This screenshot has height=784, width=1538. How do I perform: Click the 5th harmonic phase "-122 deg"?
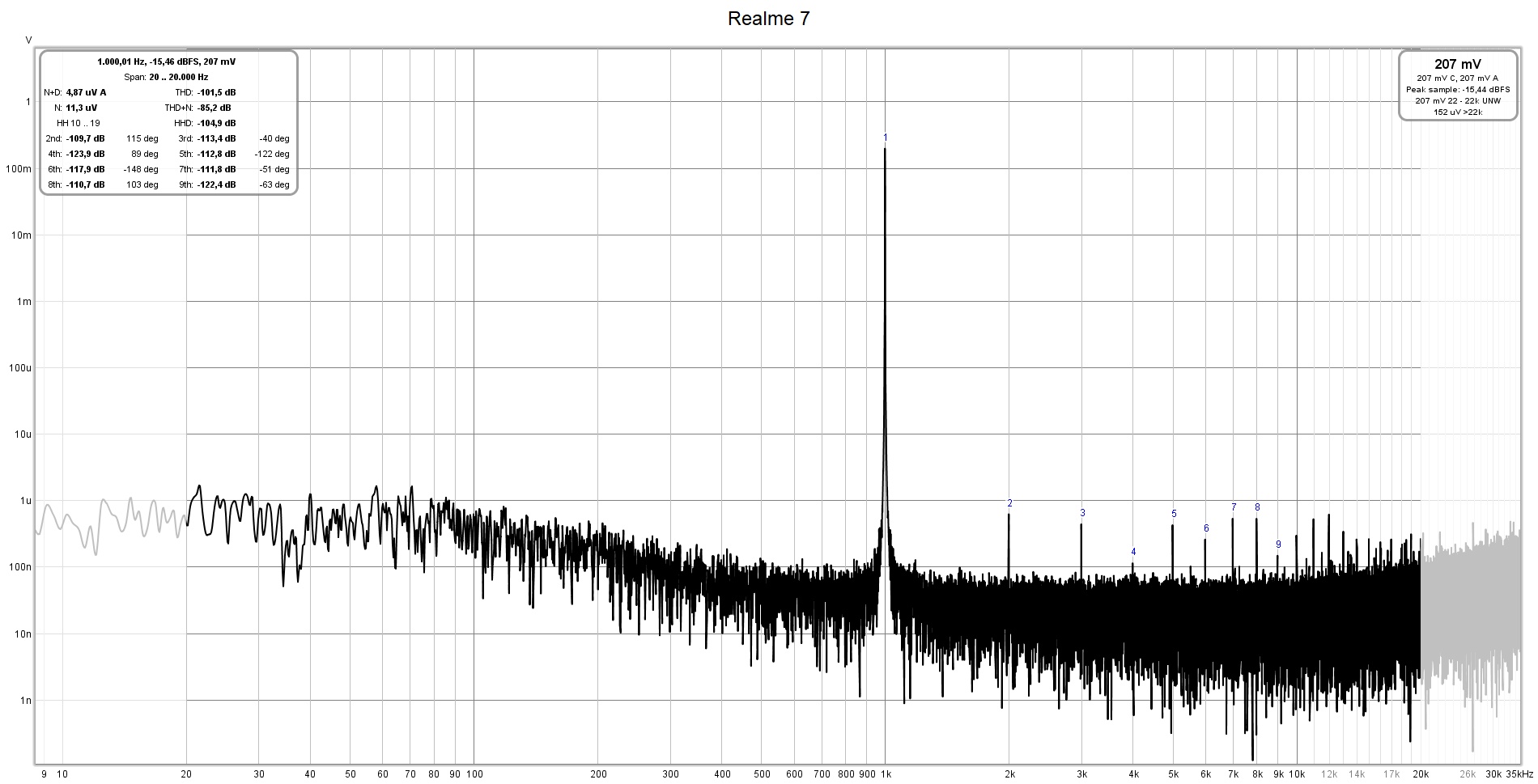click(x=272, y=154)
